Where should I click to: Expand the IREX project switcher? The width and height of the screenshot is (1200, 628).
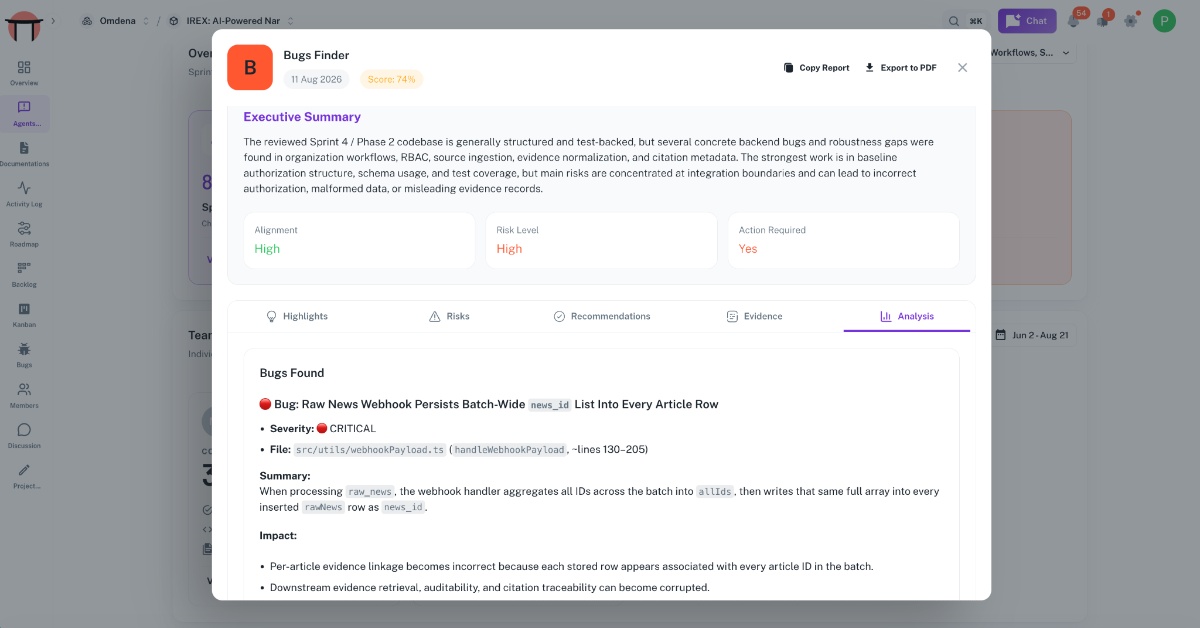[231, 20]
